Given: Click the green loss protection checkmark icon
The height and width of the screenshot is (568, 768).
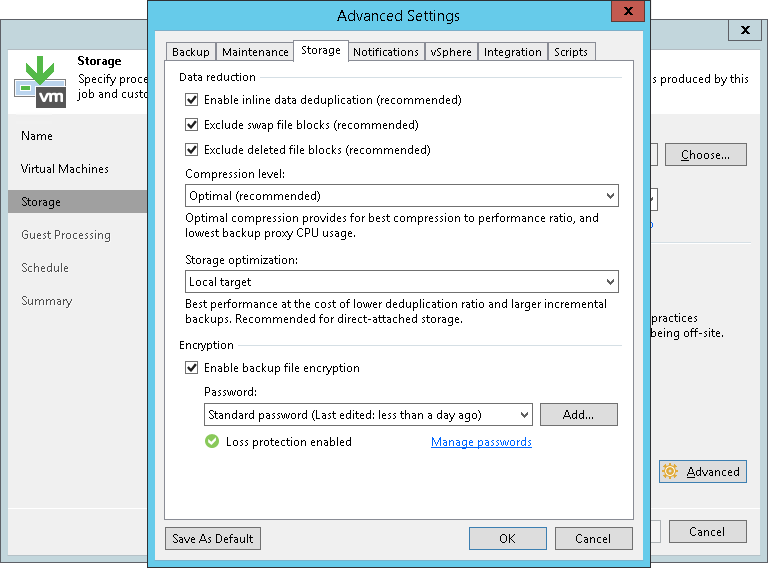Looking at the screenshot, I should [212, 441].
